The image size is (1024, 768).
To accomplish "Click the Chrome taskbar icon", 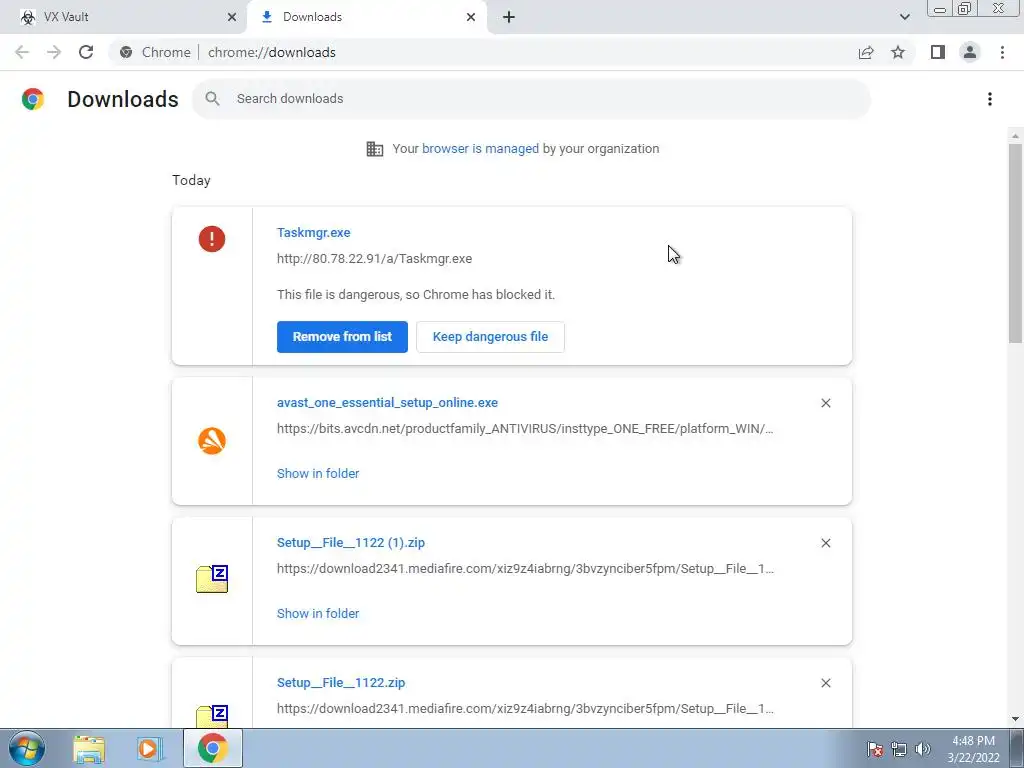I will tap(213, 748).
